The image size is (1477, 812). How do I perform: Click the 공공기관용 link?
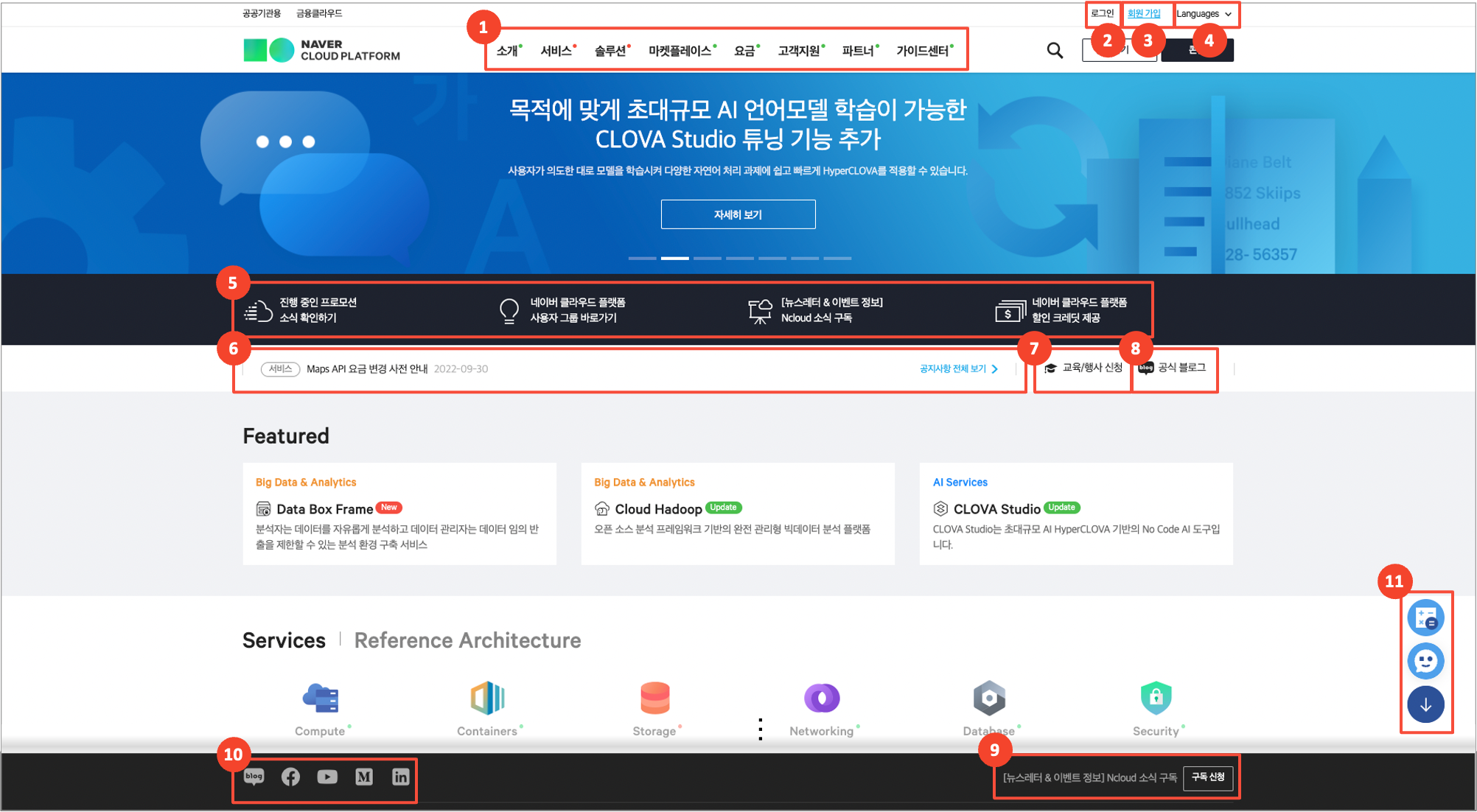coord(262,13)
